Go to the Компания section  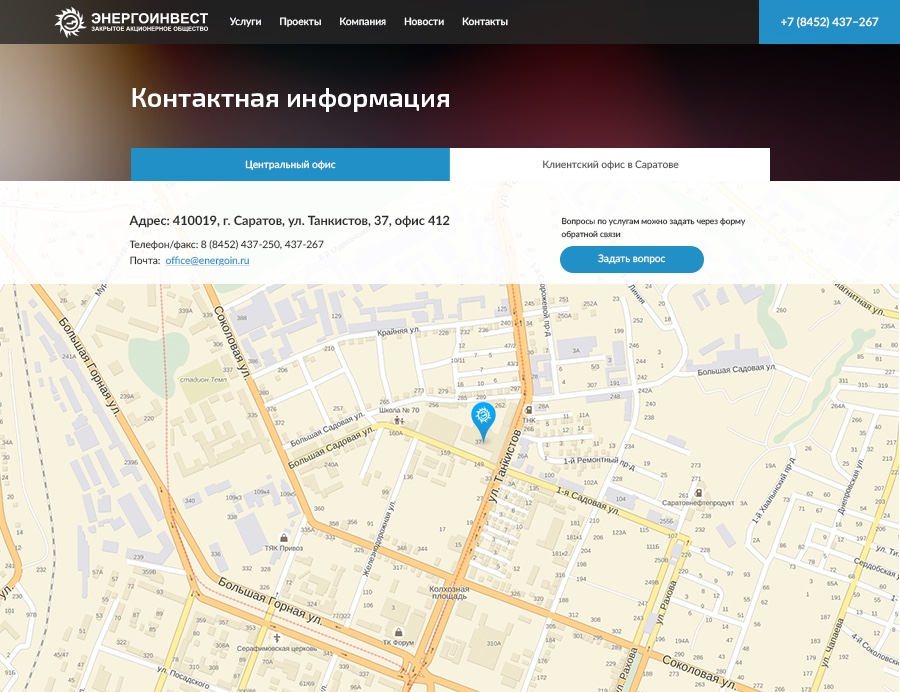pyautogui.click(x=362, y=22)
